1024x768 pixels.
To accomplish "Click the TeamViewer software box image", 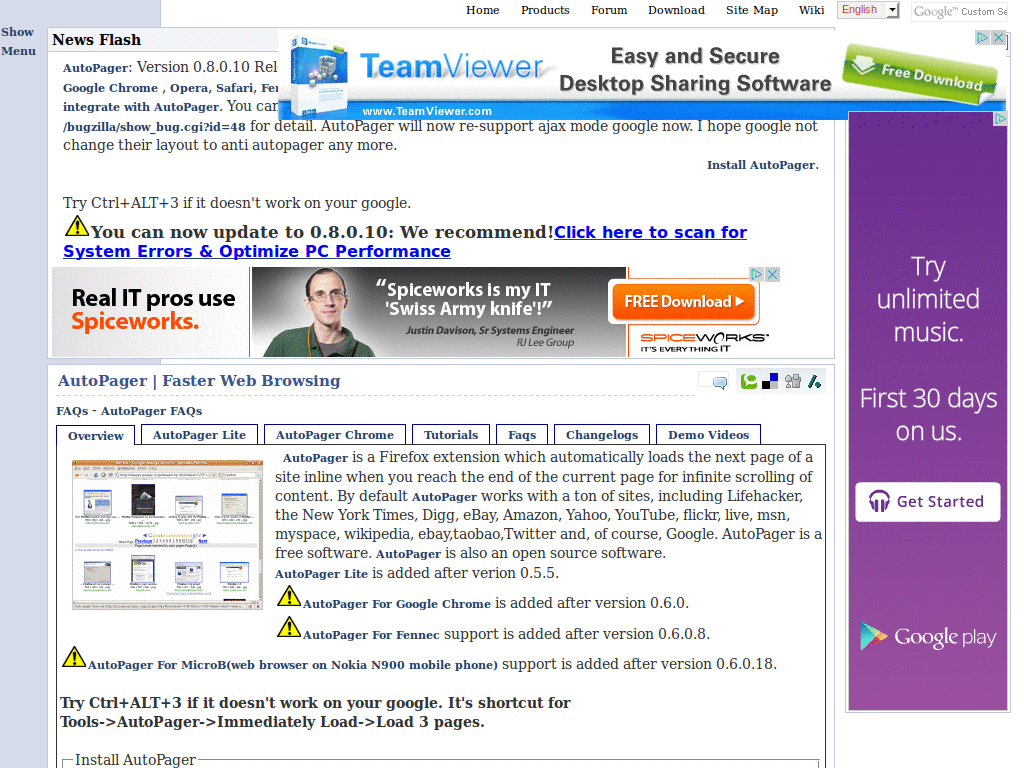I will point(319,75).
